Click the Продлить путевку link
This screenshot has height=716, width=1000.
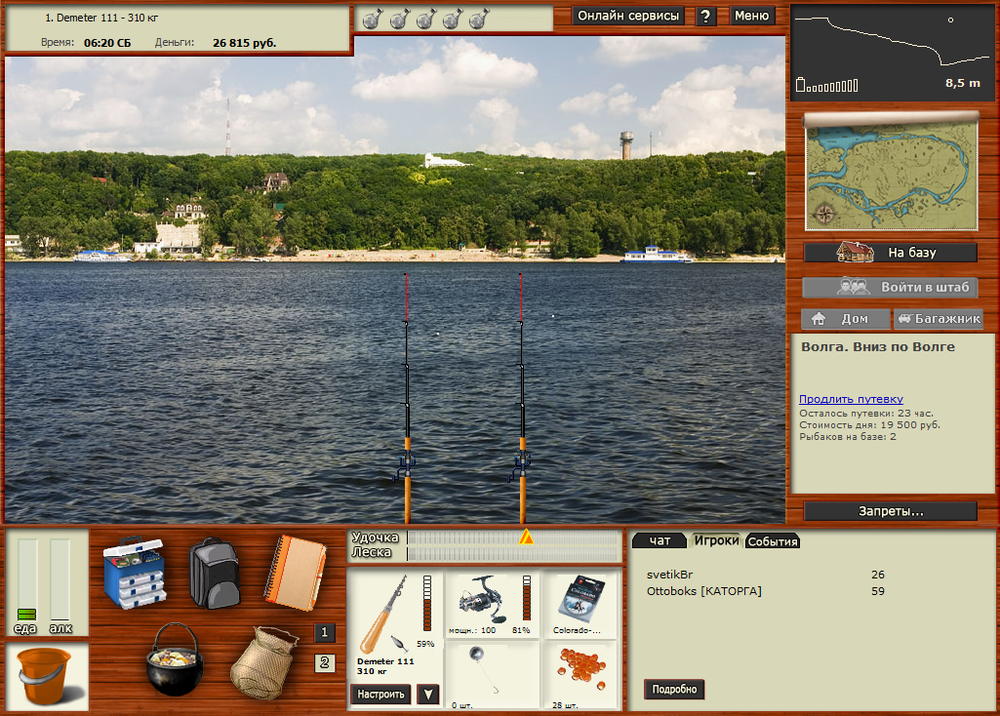click(x=851, y=399)
